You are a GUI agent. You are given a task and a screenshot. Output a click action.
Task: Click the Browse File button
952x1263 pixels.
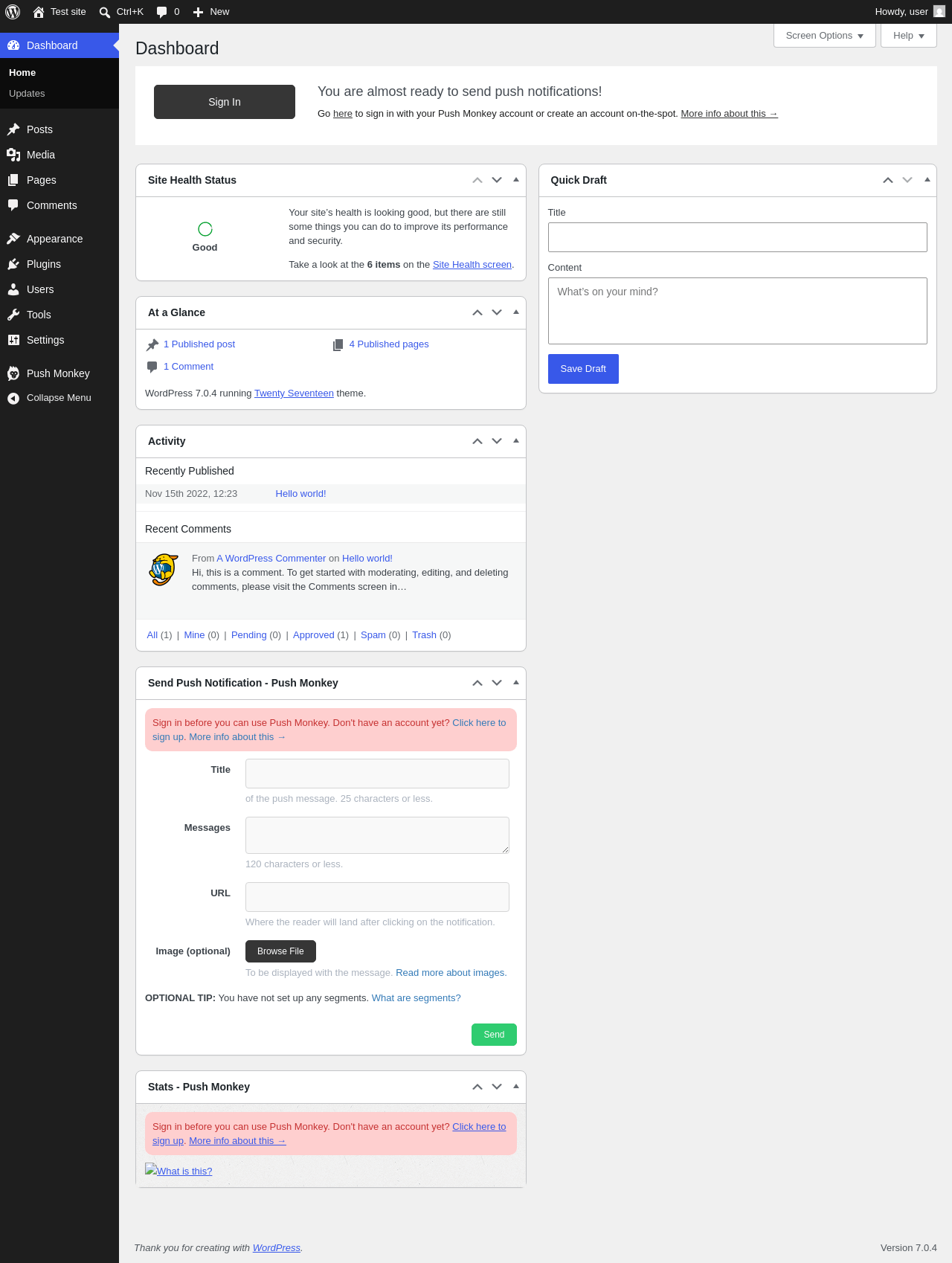click(x=280, y=951)
